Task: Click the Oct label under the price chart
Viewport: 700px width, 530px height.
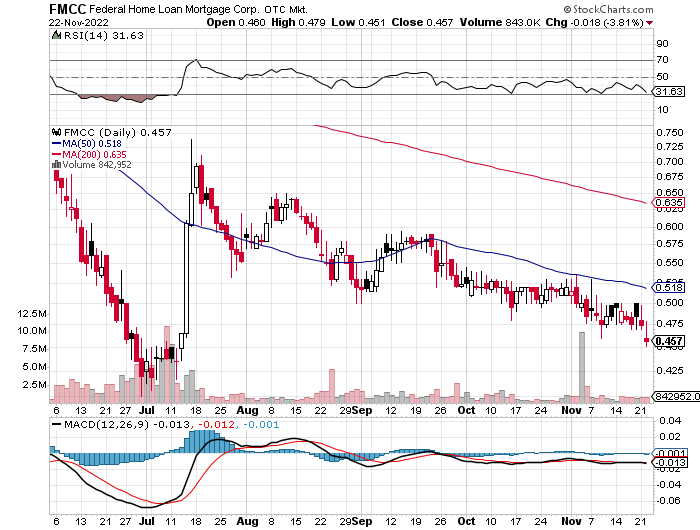Action: pyautogui.click(x=467, y=410)
